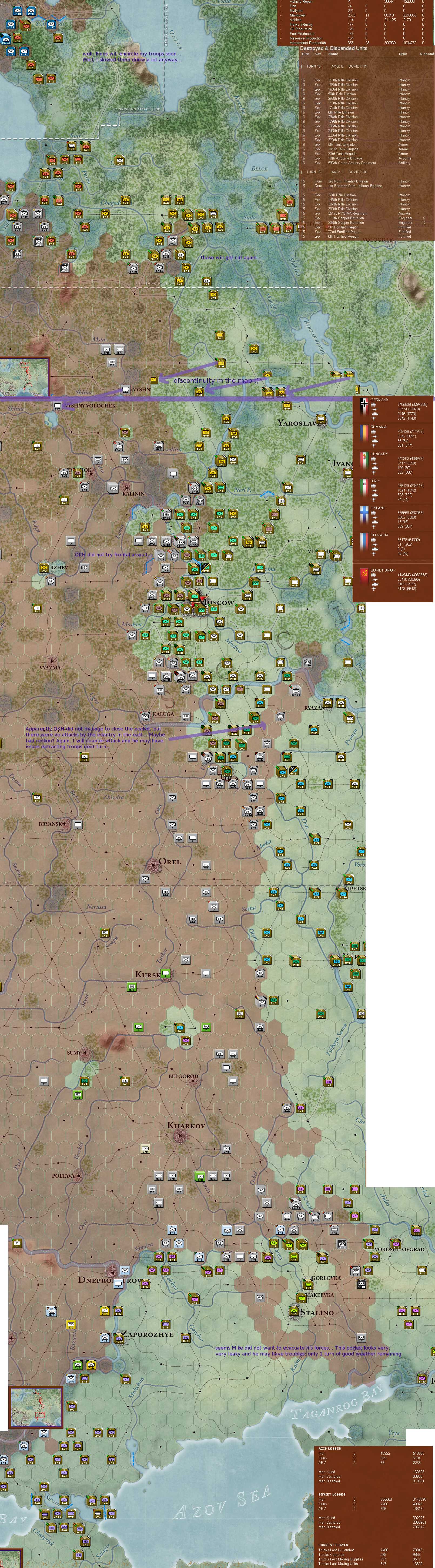Click Germany's aircraft icon
This screenshot has width=435, height=1568.
tap(374, 418)
